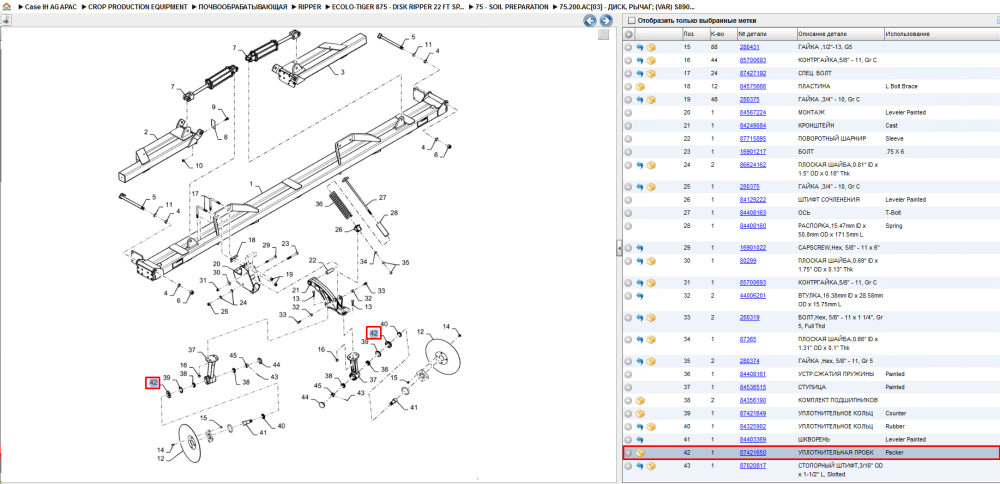Click the yellow box icon in row 18
Viewport: 1000px width, 484px height.
(x=640, y=86)
